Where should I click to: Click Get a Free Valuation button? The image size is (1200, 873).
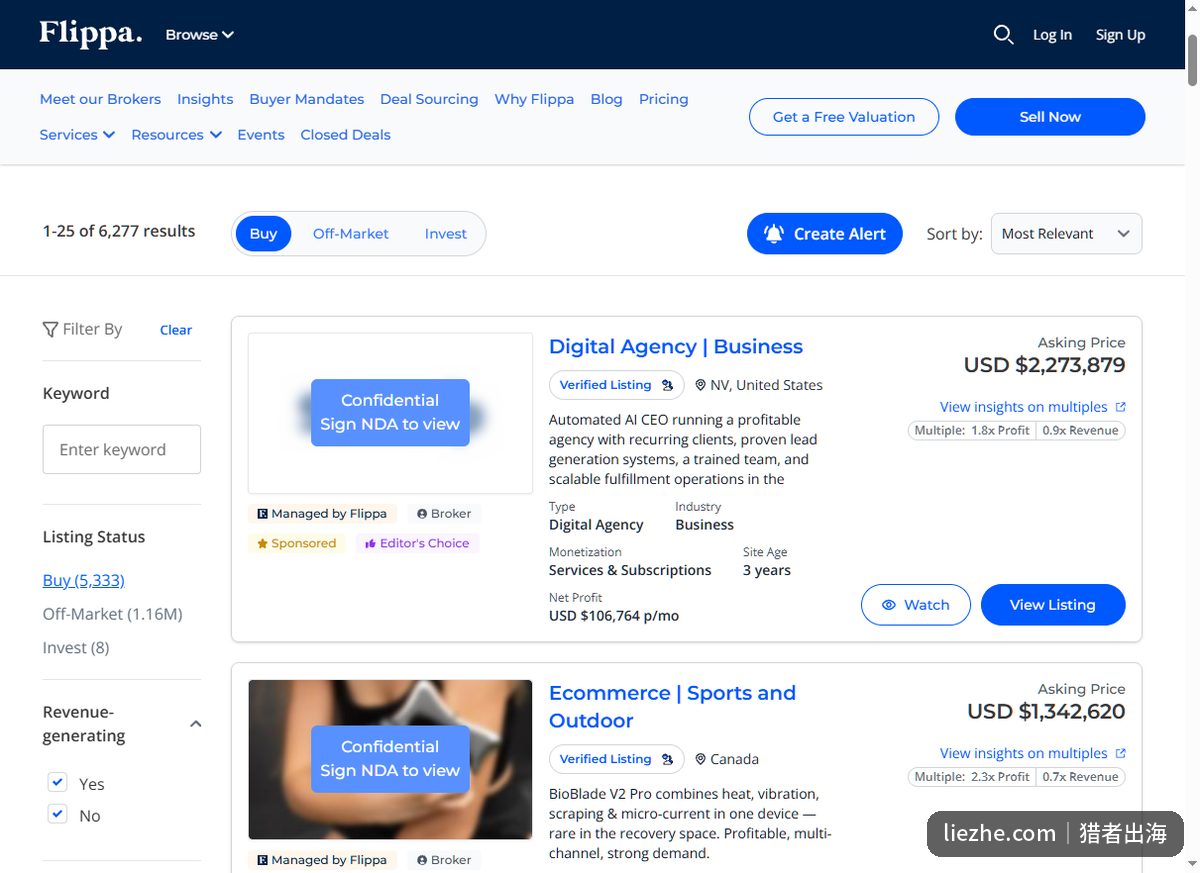tap(844, 117)
